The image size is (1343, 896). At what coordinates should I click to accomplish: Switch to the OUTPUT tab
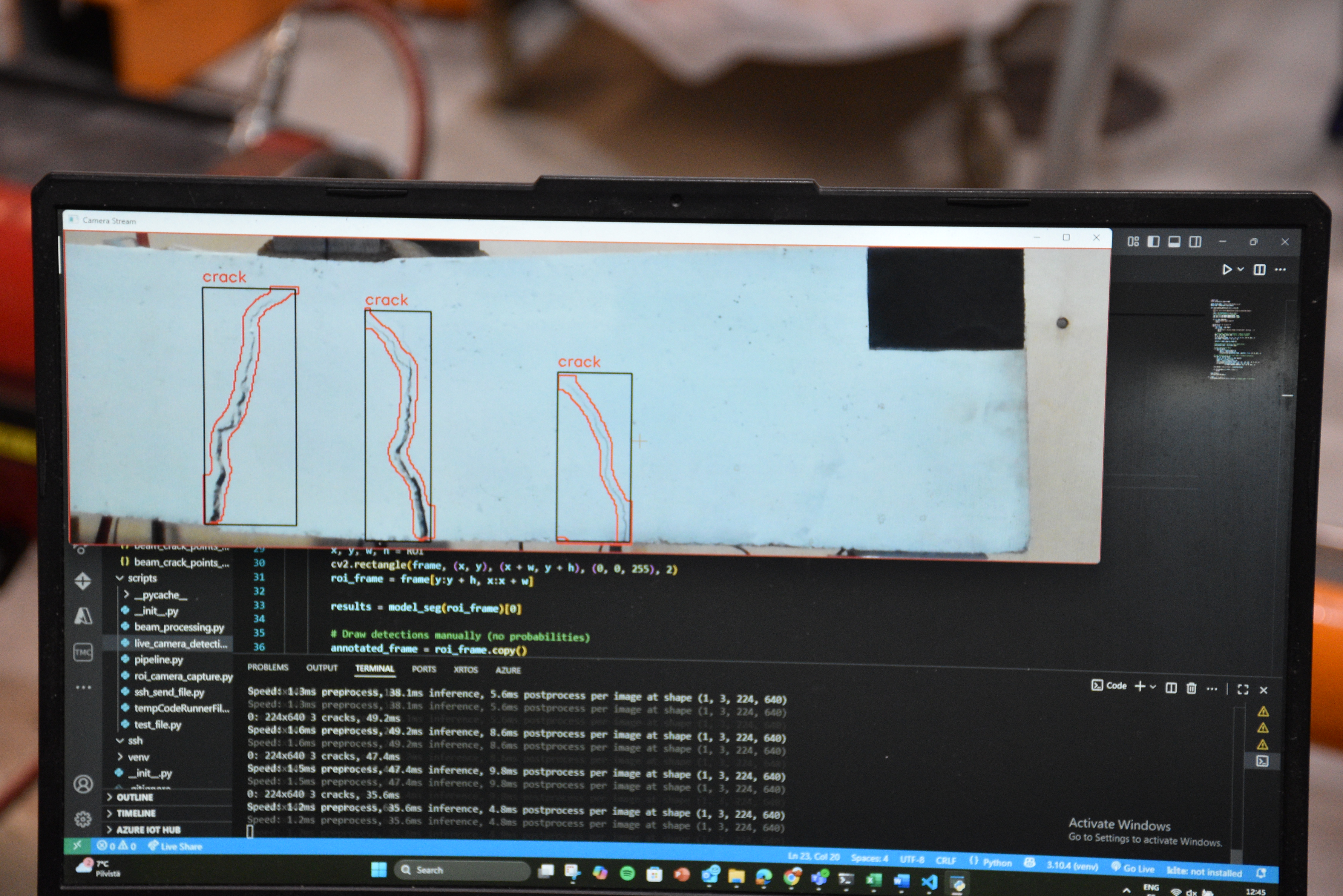coord(322,668)
